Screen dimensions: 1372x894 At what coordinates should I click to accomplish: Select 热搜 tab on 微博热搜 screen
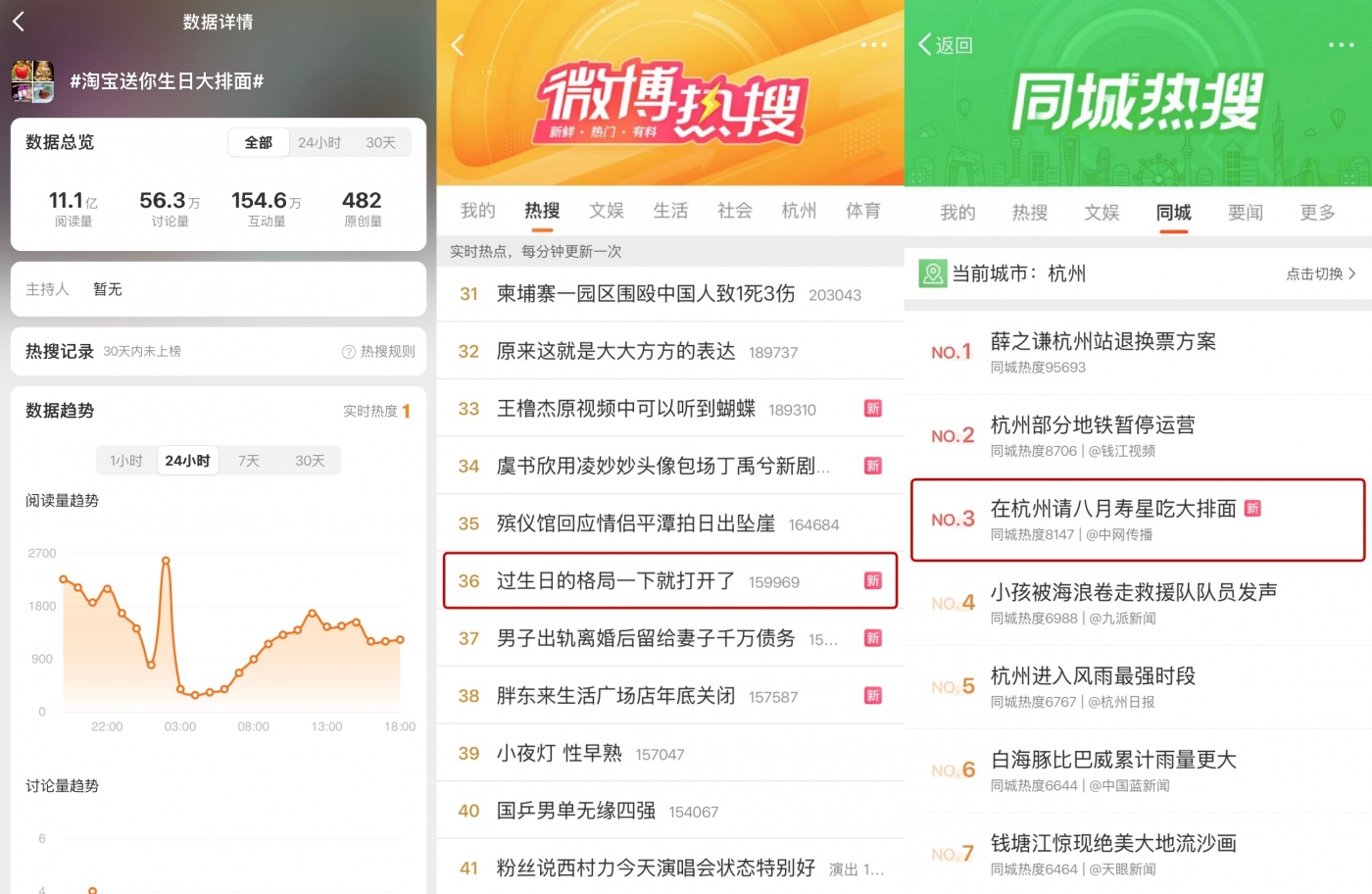(x=542, y=211)
